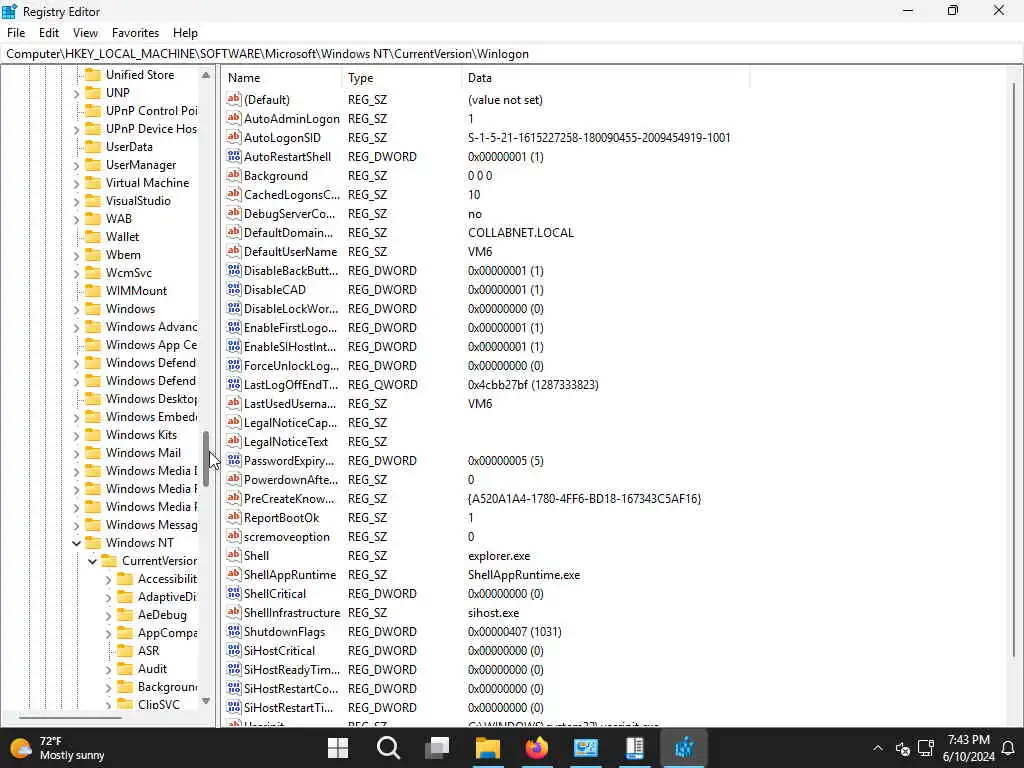Select the LastLogOffEndT... value name
This screenshot has height=768, width=1024.
(291, 385)
